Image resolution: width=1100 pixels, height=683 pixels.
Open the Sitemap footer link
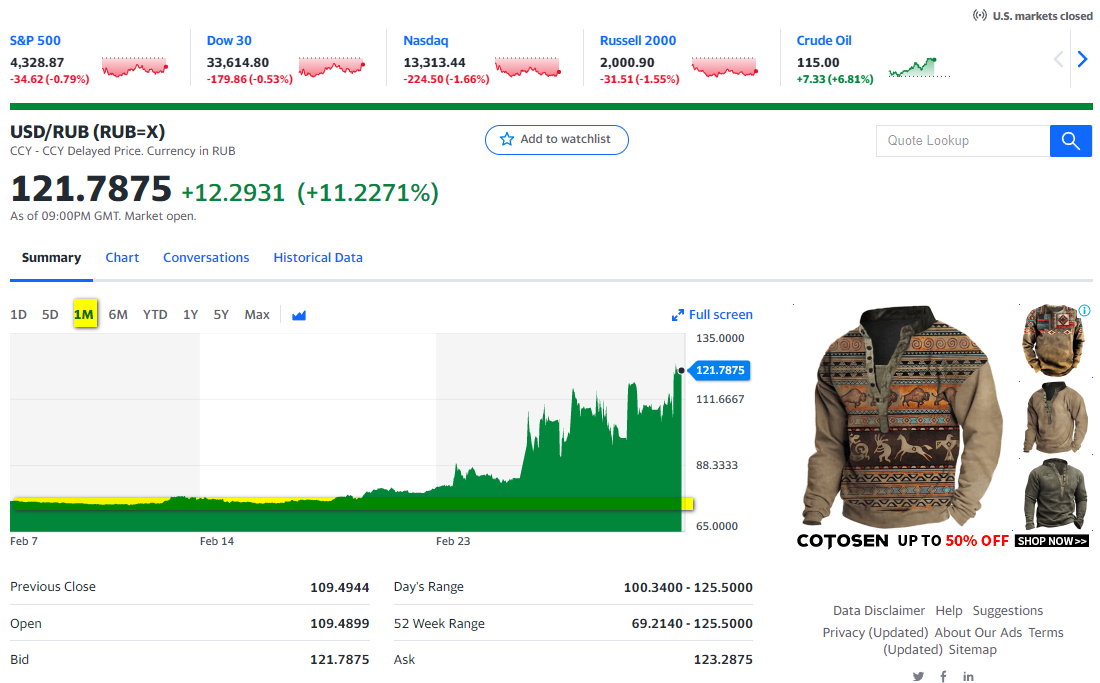972,650
